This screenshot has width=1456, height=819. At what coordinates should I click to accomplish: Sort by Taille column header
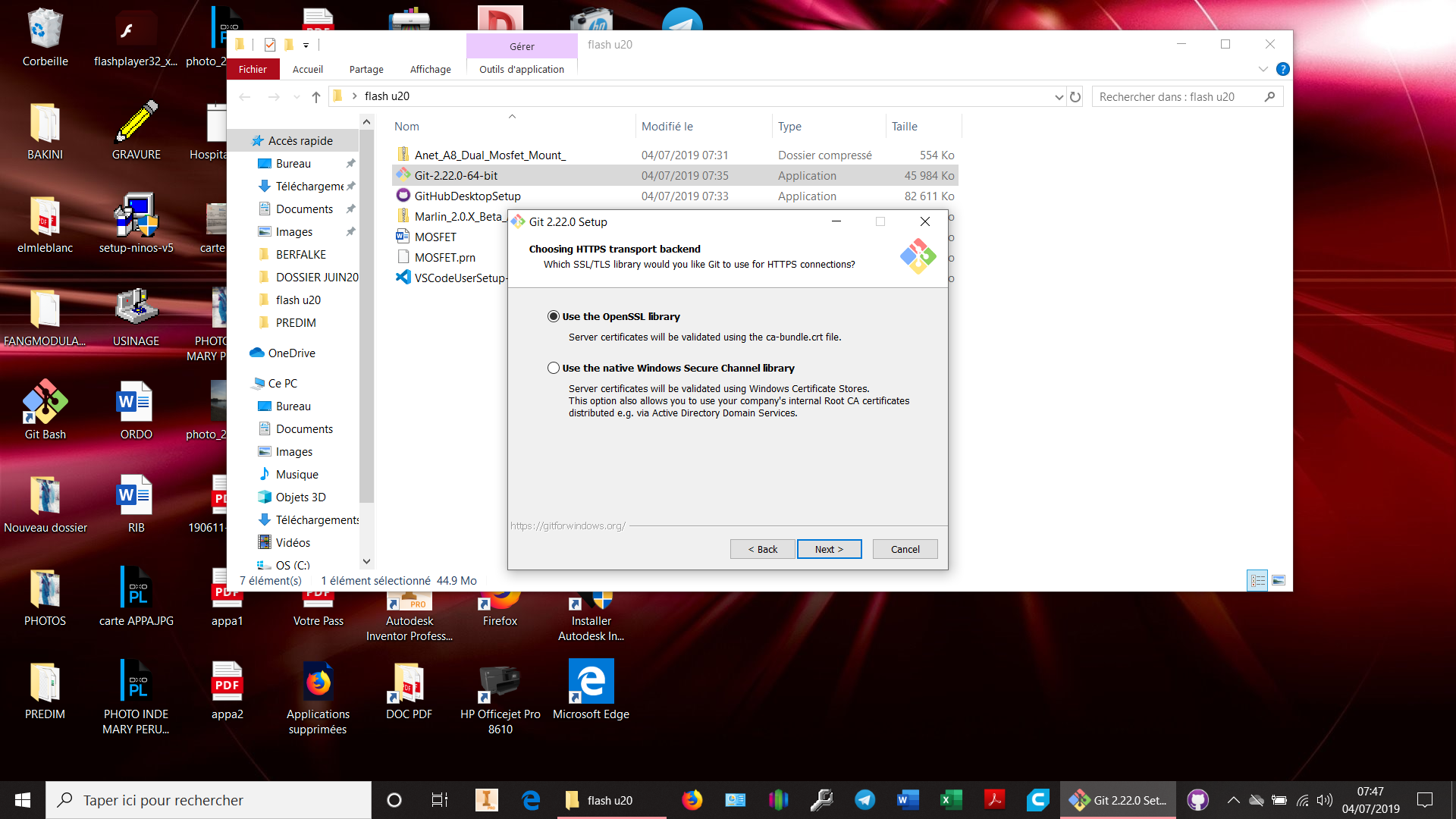904,127
